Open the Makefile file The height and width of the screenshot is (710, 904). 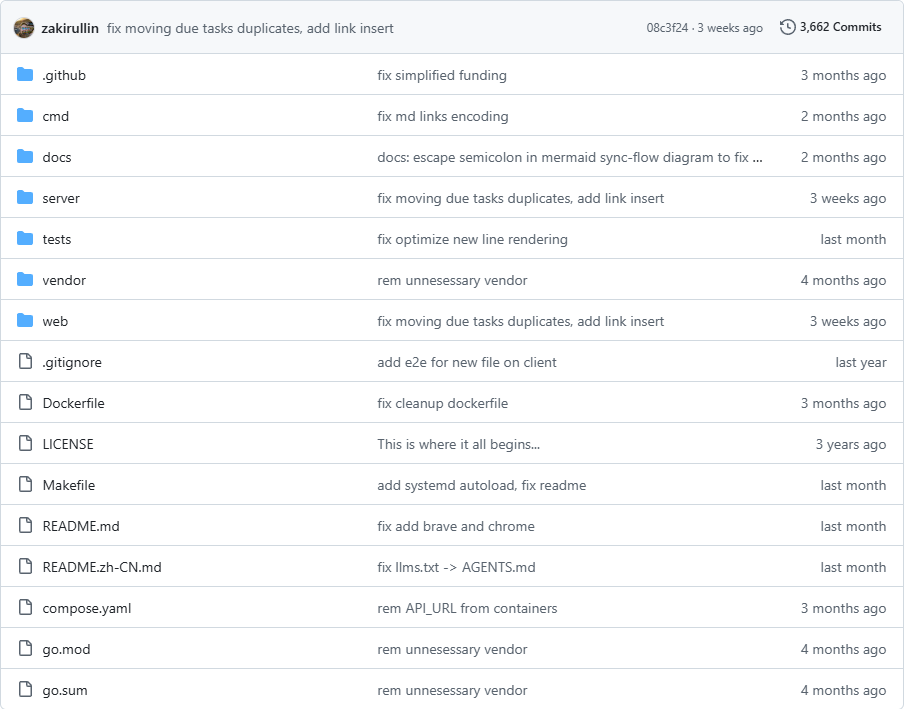point(68,485)
